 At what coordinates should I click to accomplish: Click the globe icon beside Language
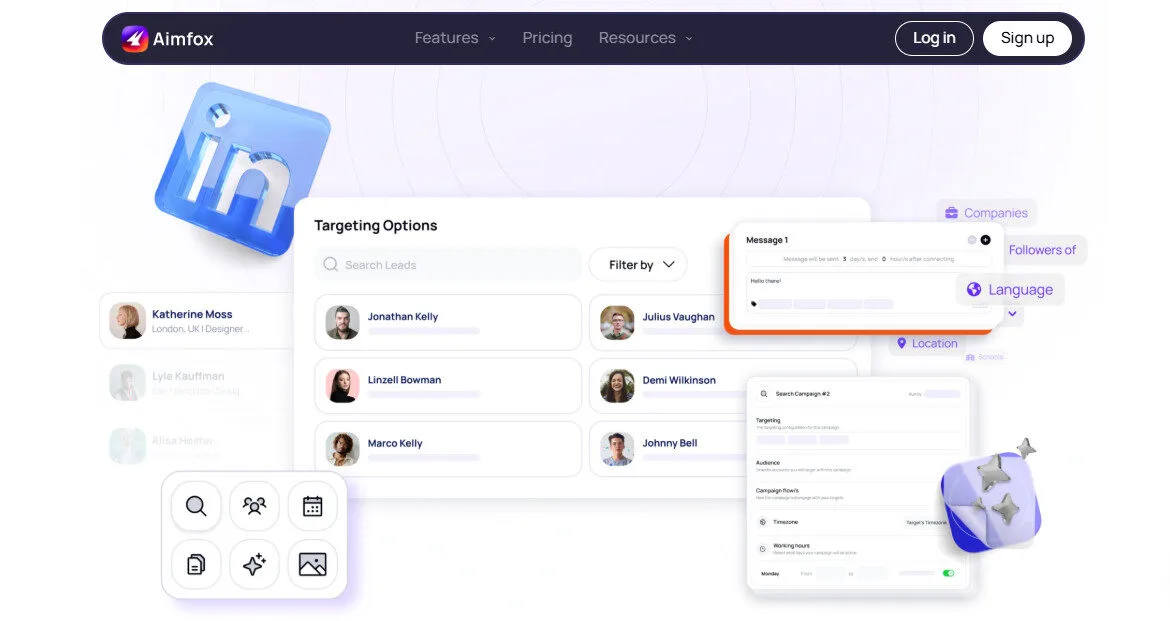pyautogui.click(x=974, y=289)
